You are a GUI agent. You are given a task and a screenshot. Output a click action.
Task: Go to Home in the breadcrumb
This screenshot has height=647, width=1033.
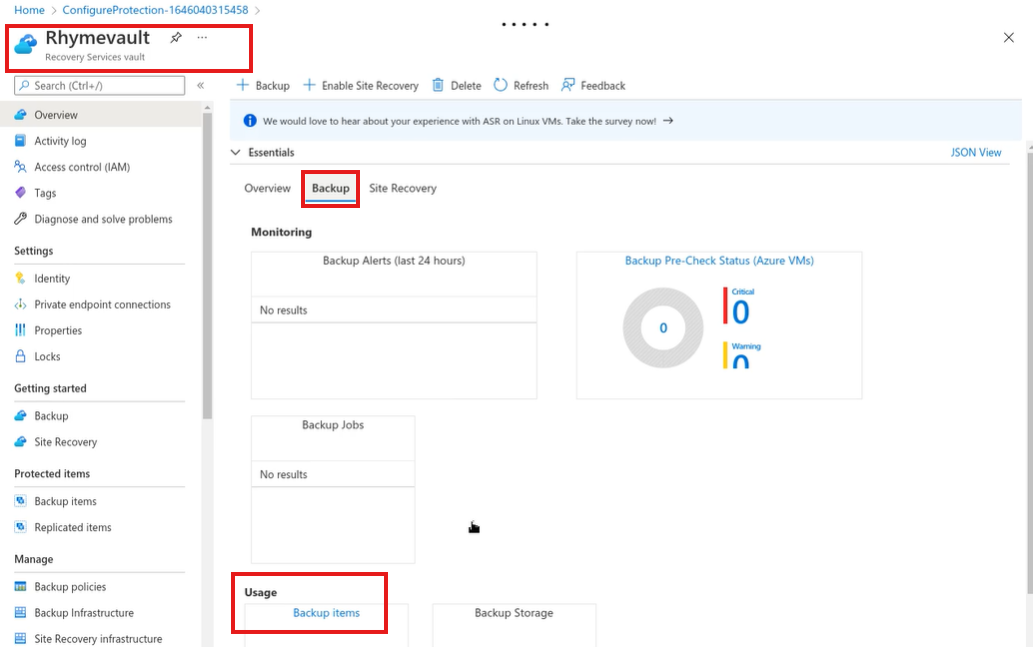click(x=29, y=10)
